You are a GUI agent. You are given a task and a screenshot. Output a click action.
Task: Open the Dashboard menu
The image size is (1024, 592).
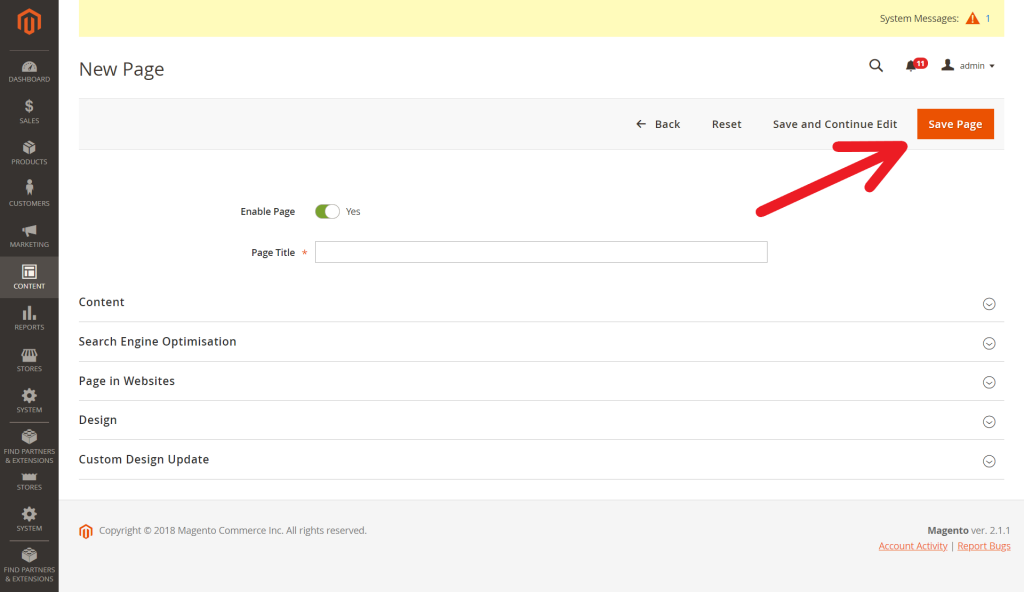(x=29, y=72)
